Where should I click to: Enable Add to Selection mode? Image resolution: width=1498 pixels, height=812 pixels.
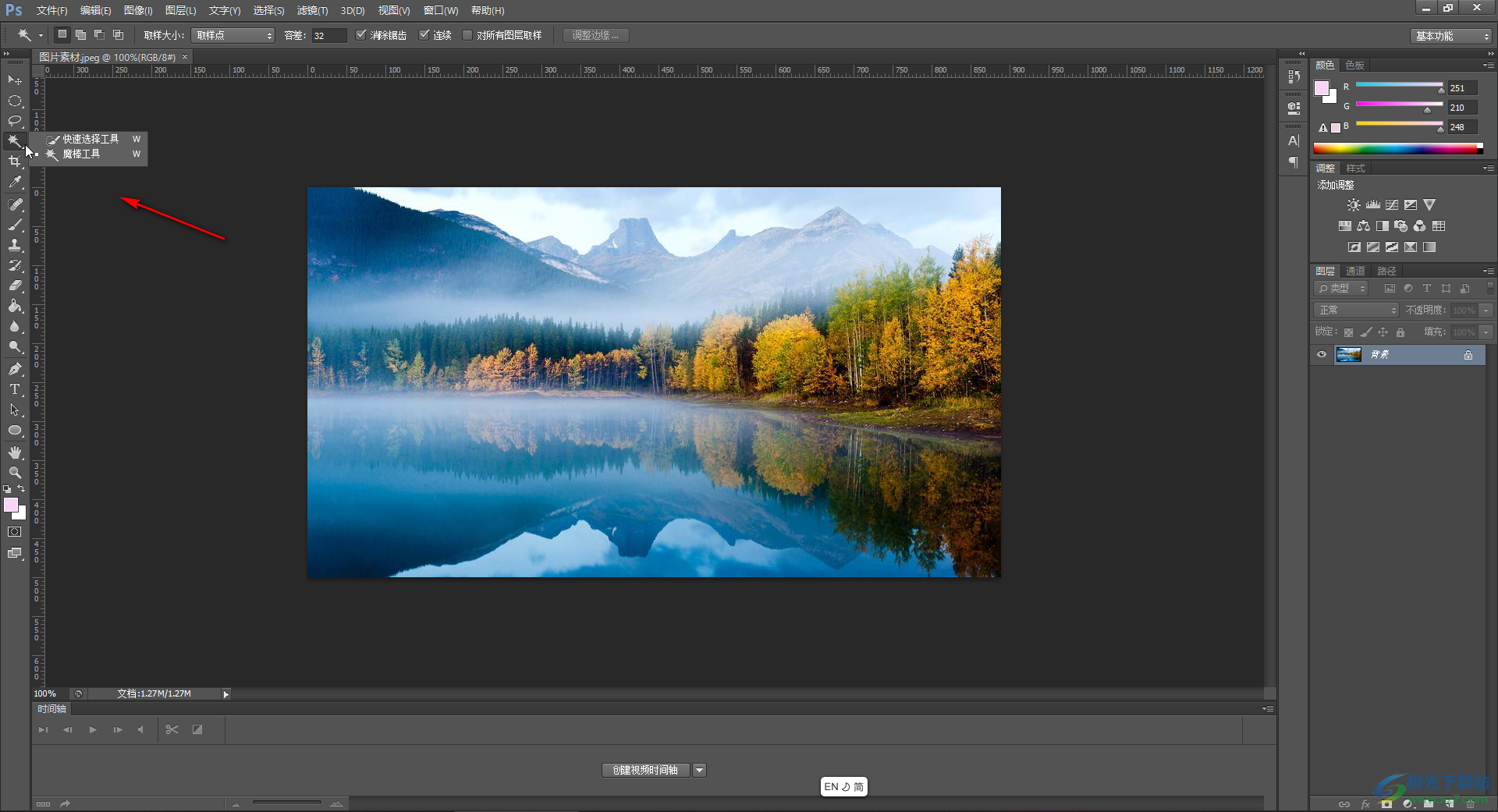point(80,35)
